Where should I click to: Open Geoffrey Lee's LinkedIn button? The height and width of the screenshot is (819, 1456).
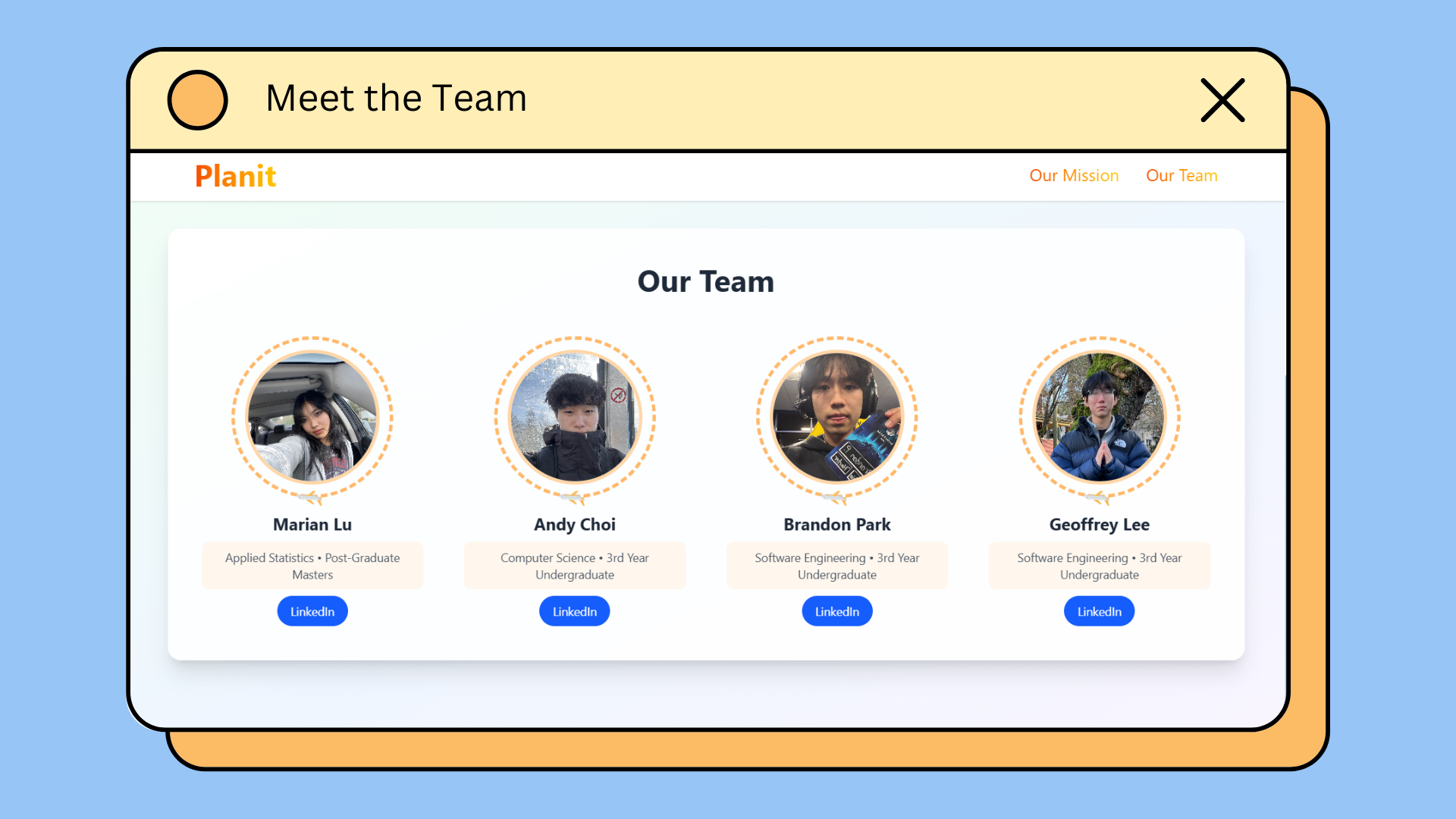point(1100,611)
